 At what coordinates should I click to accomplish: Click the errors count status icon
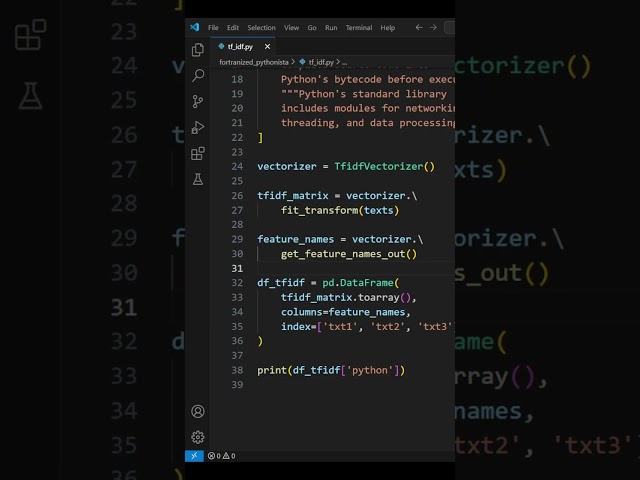[x=214, y=456]
